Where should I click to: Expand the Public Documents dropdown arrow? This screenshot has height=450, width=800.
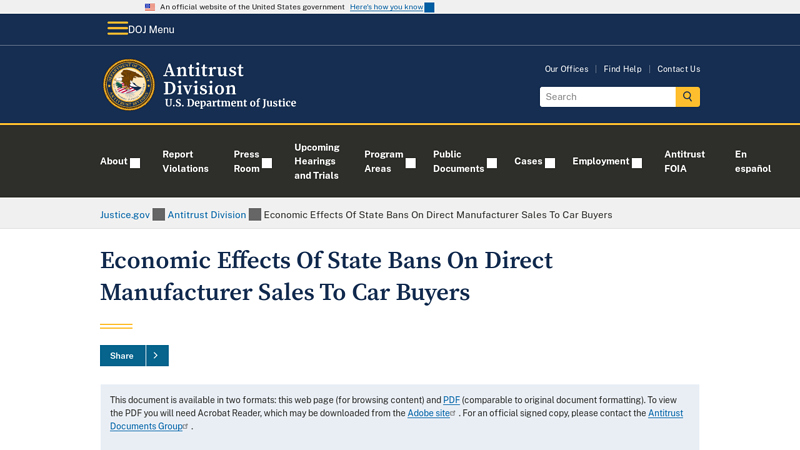(492, 163)
